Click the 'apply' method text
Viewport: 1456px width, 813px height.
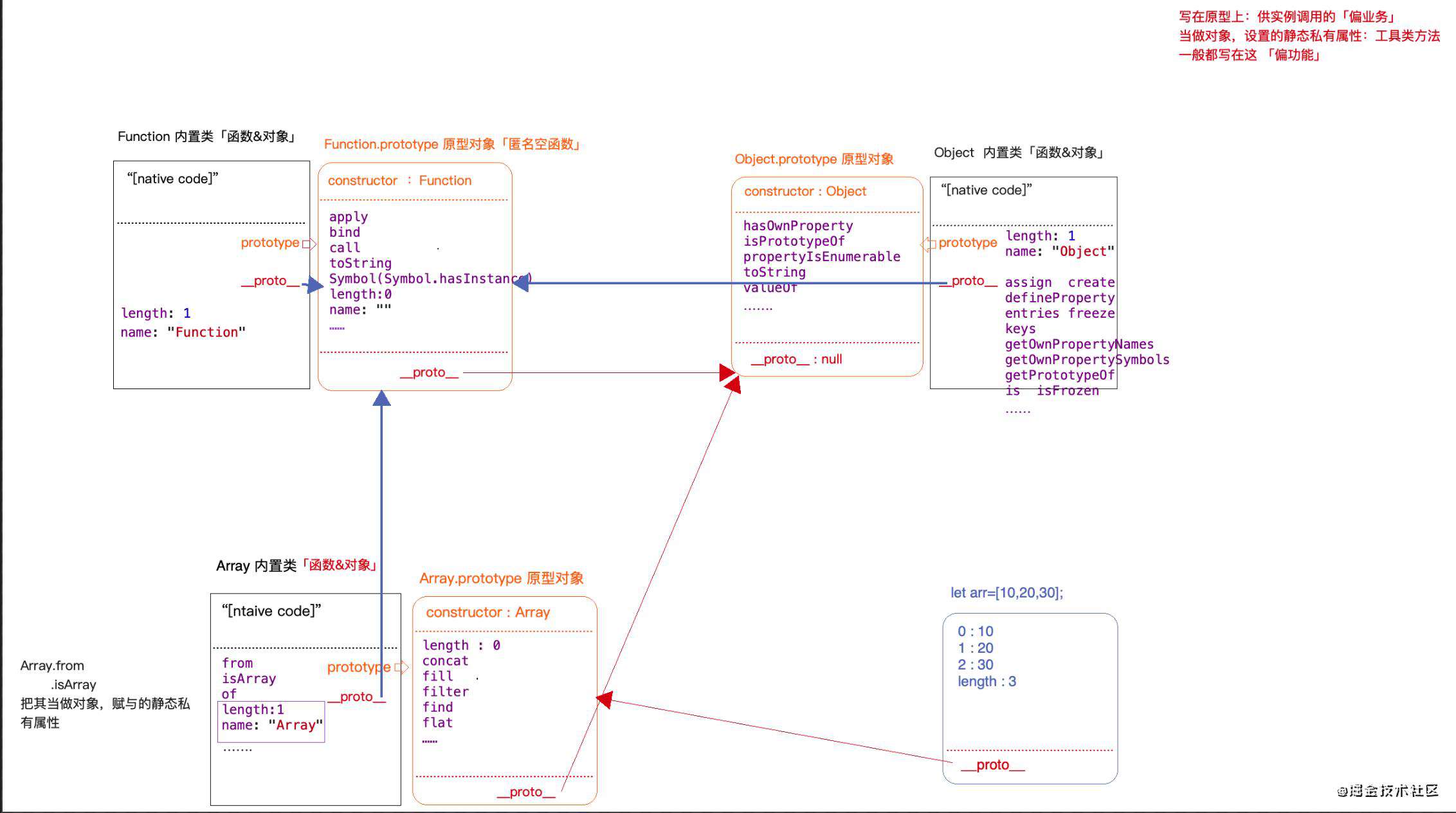point(349,217)
